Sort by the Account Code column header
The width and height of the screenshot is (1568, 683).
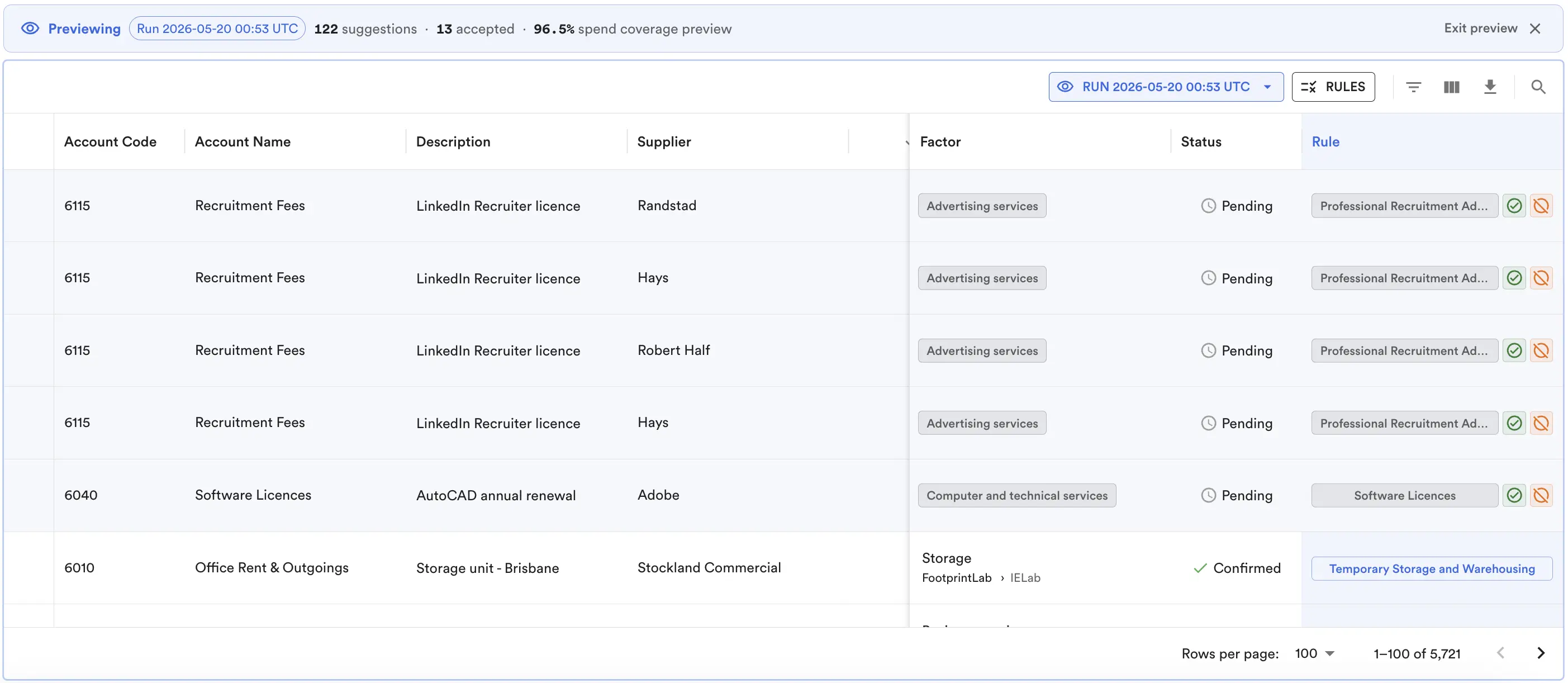click(110, 142)
